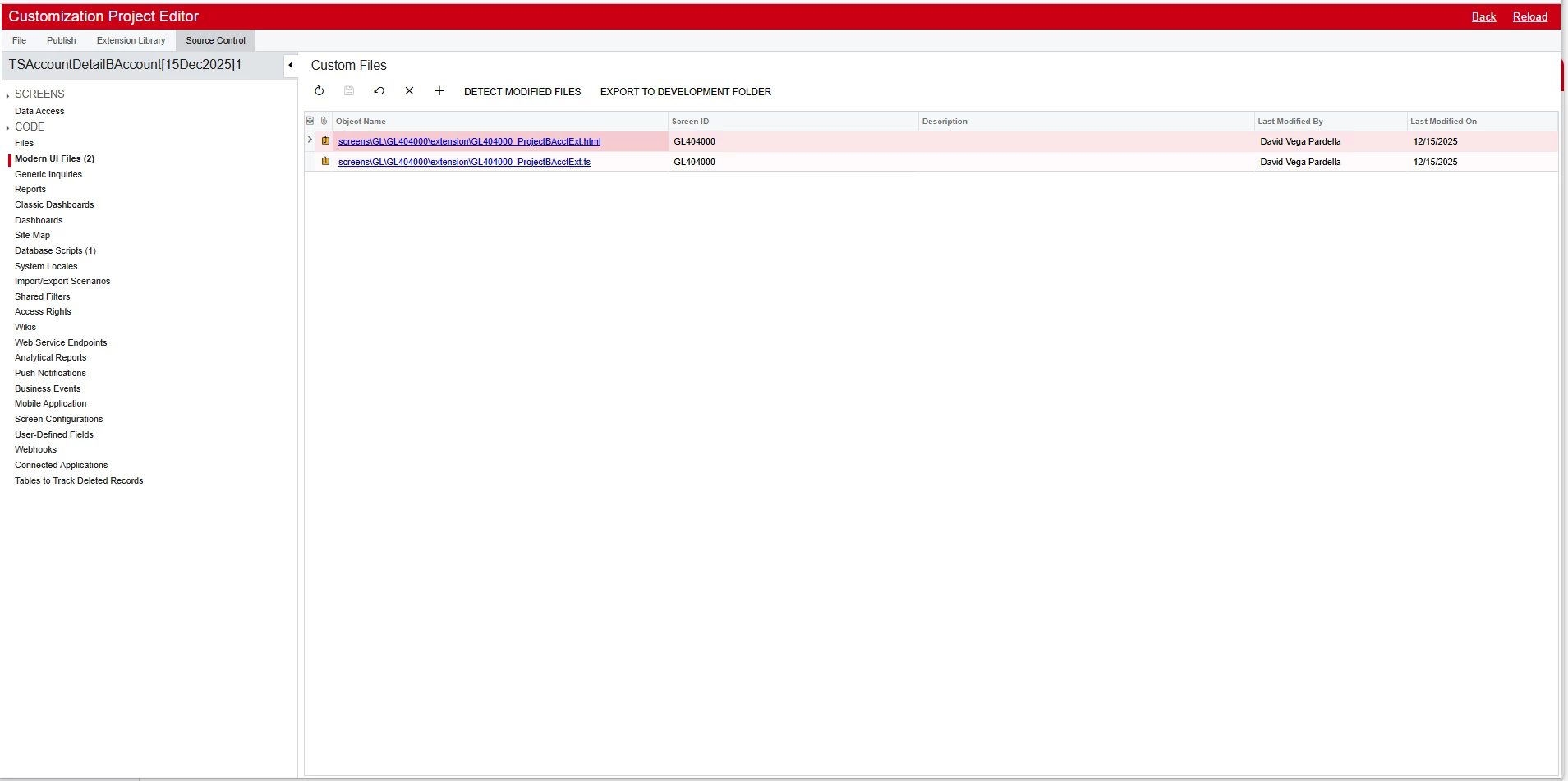Open the Extension Library menu
The width and height of the screenshot is (1568, 781).
click(x=131, y=40)
